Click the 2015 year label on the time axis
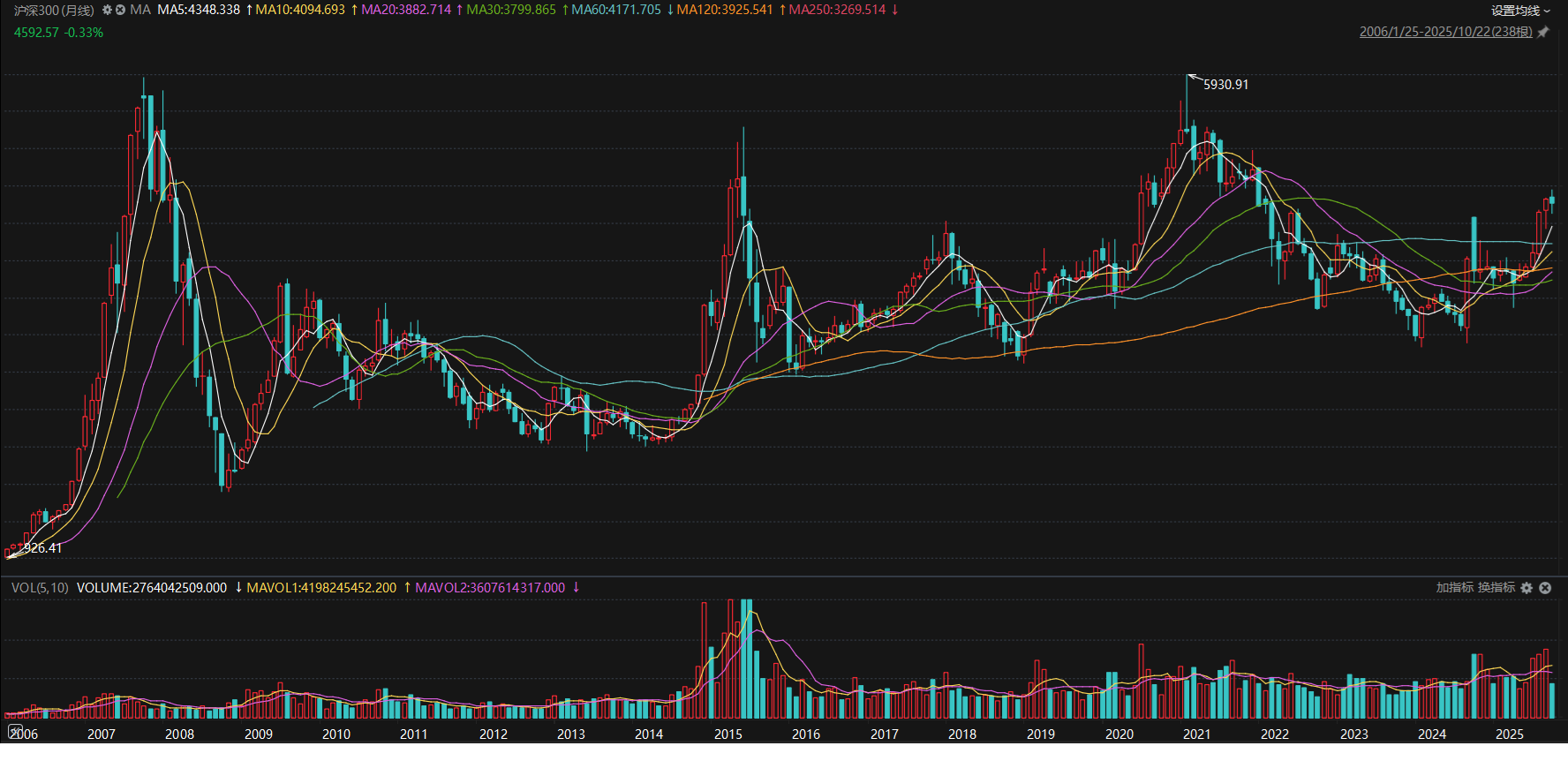 point(727,735)
